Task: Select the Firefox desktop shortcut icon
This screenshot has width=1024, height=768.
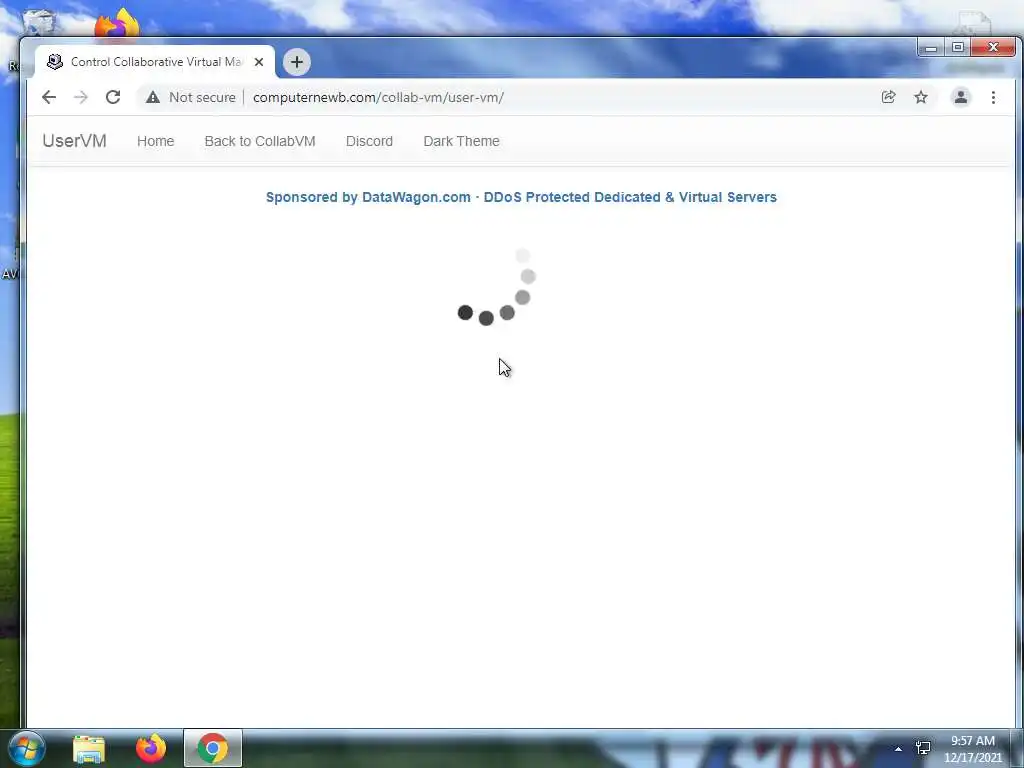Action: click(118, 24)
